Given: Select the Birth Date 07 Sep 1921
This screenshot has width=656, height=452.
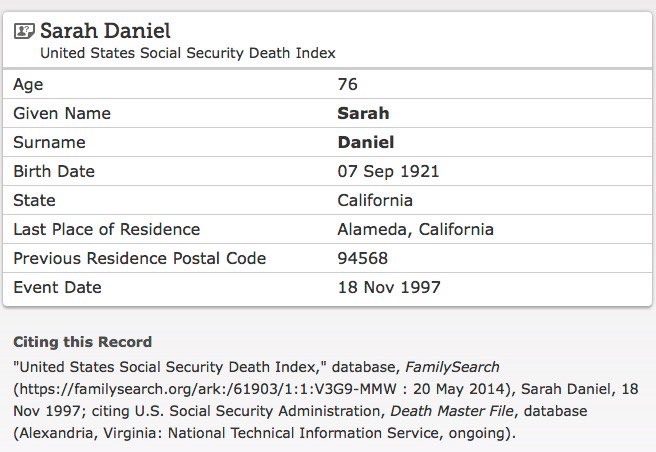Looking at the screenshot, I should [388, 171].
